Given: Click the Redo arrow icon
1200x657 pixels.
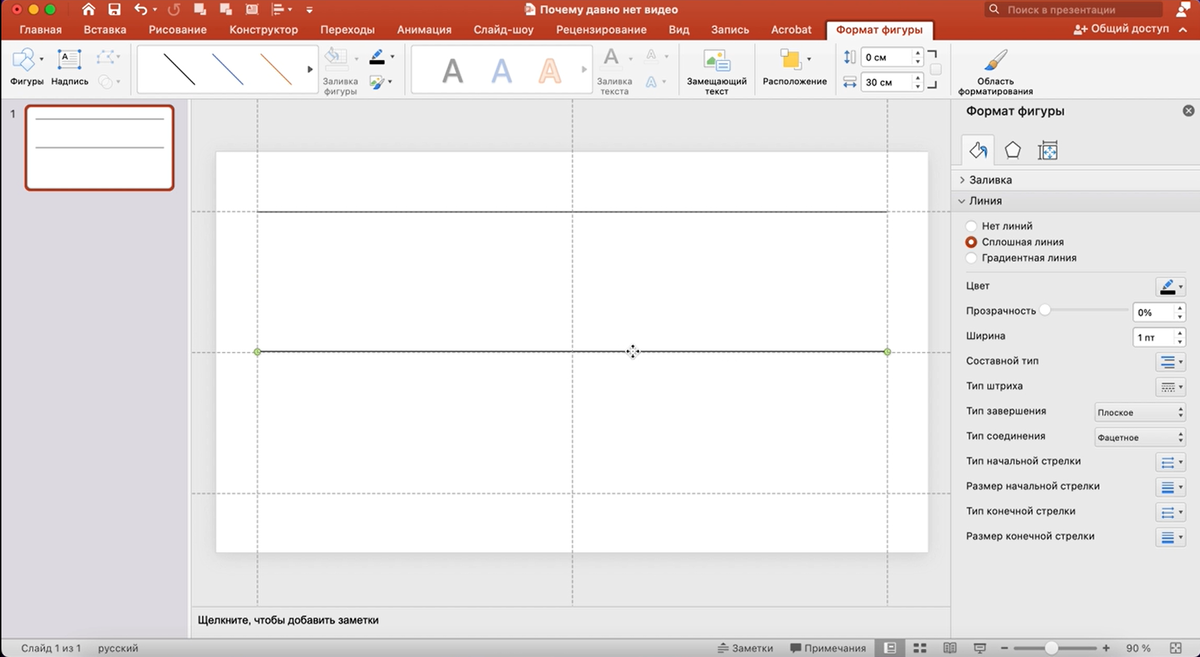Looking at the screenshot, I should pyautogui.click(x=176, y=9).
